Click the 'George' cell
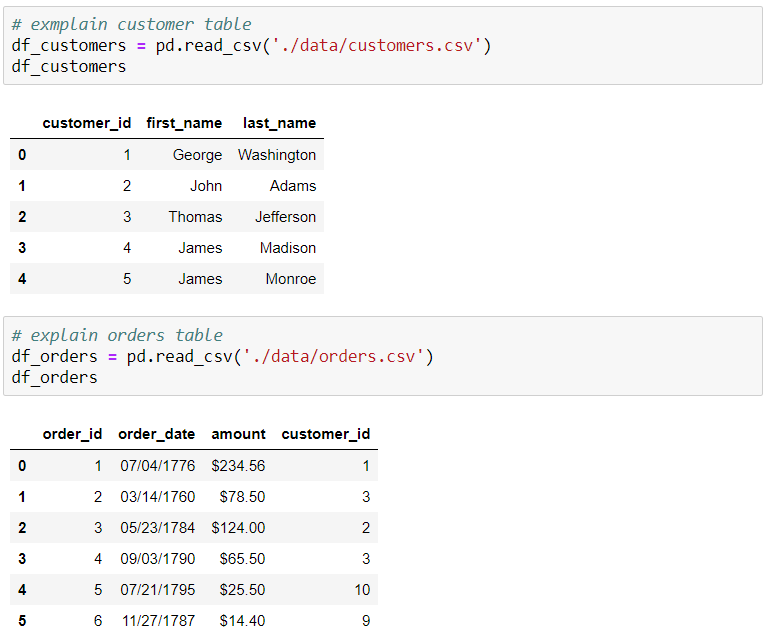Screen dimensions: 766x632 point(197,155)
